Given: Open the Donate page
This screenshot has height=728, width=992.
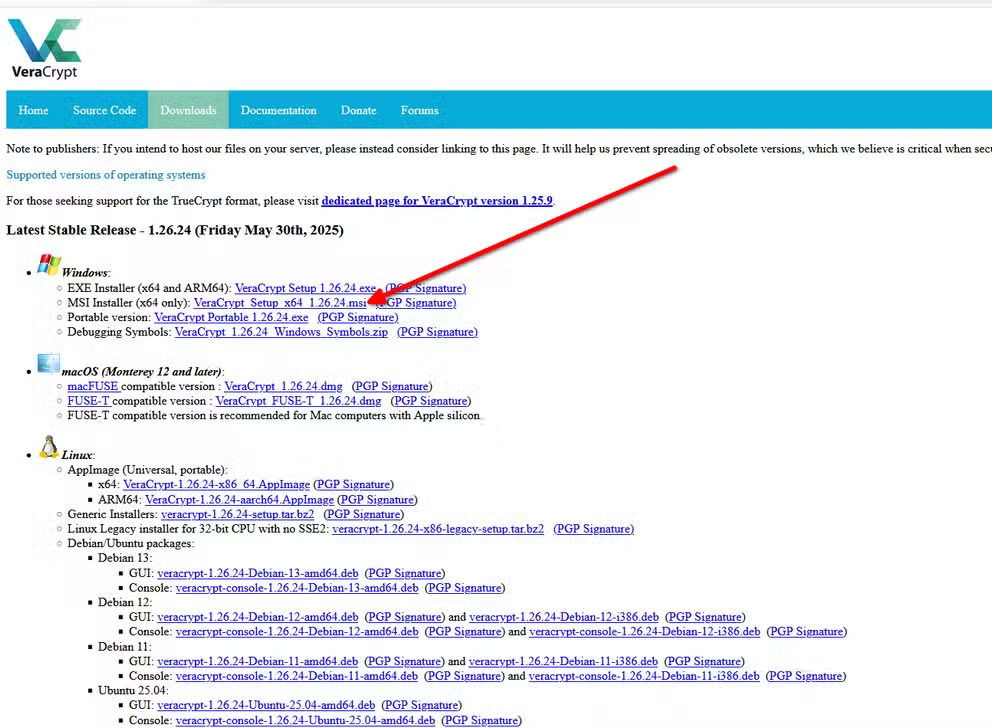Looking at the screenshot, I should [x=358, y=110].
